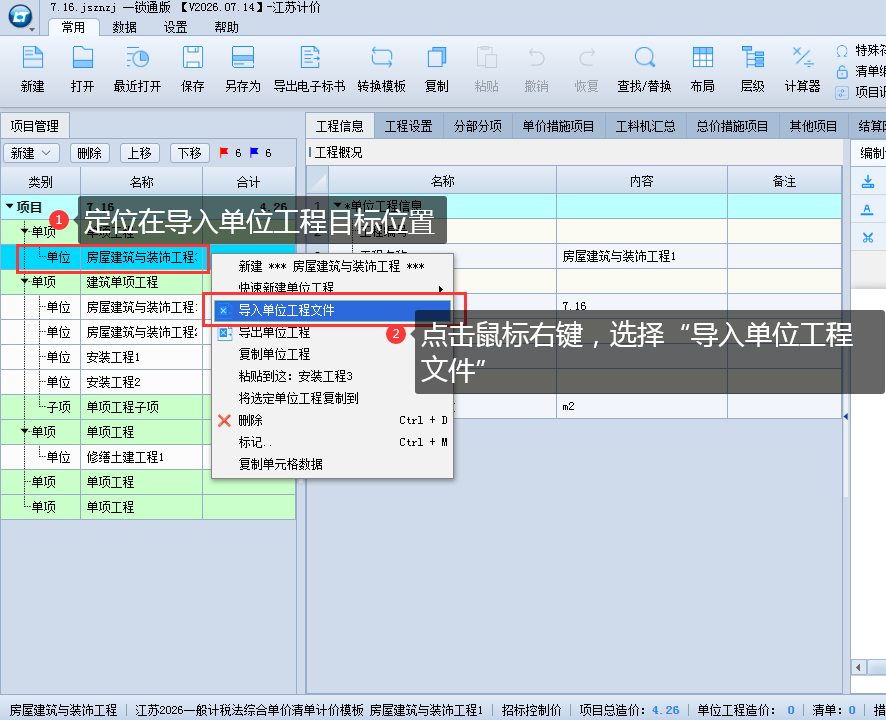Click the 恢复 redo icon
The image size is (886, 720).
click(587, 58)
